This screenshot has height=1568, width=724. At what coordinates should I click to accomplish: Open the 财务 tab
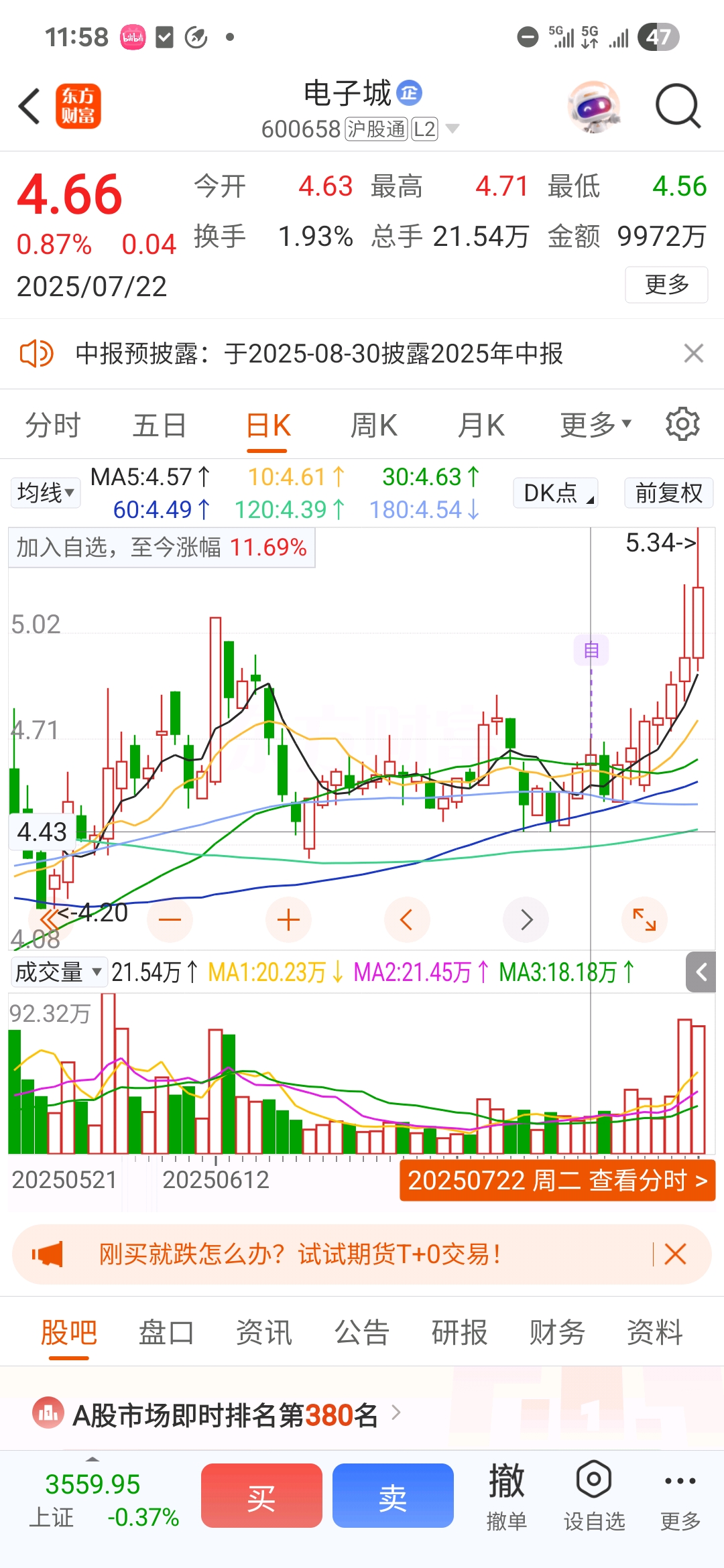click(557, 1333)
